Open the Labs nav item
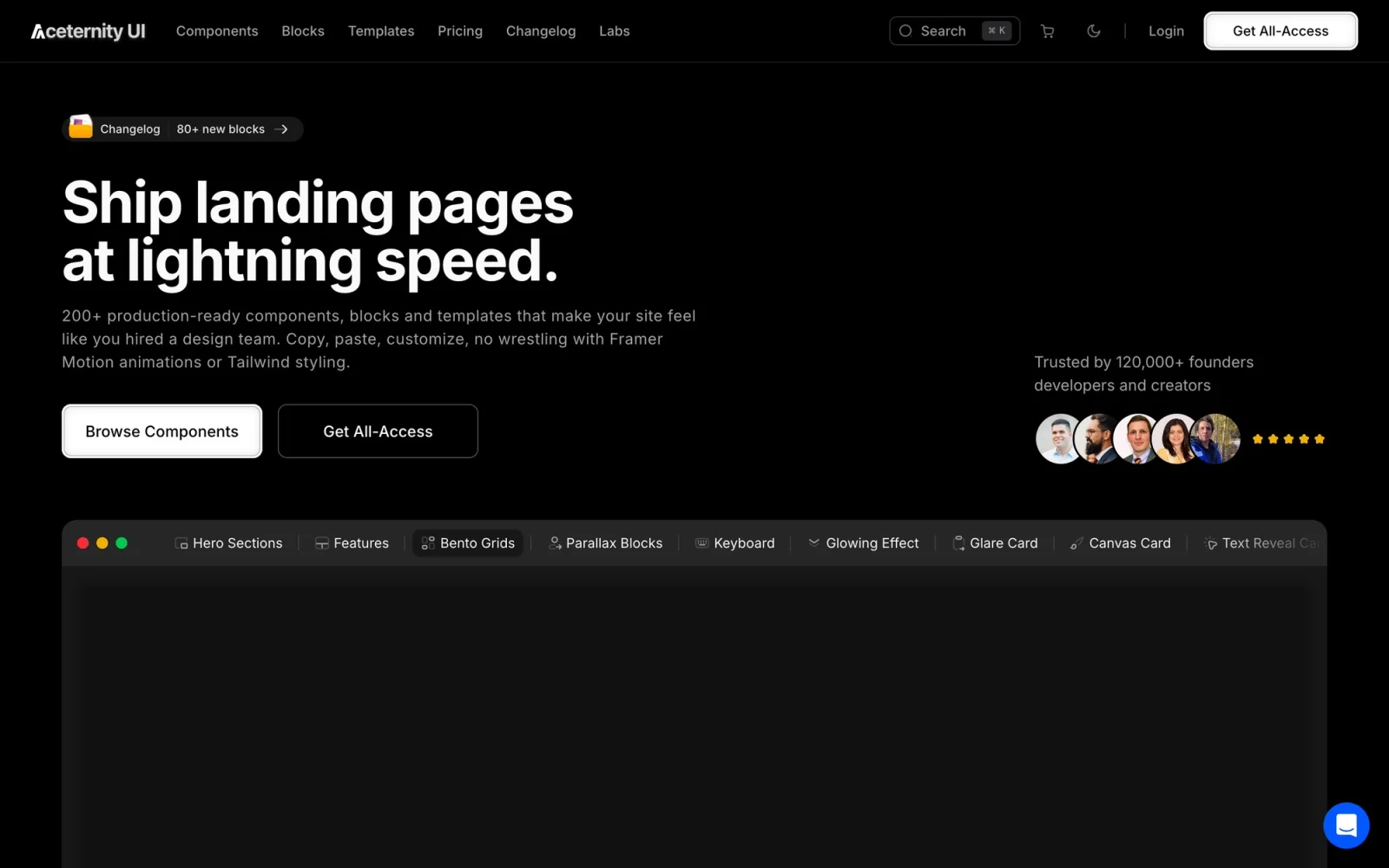 click(615, 31)
